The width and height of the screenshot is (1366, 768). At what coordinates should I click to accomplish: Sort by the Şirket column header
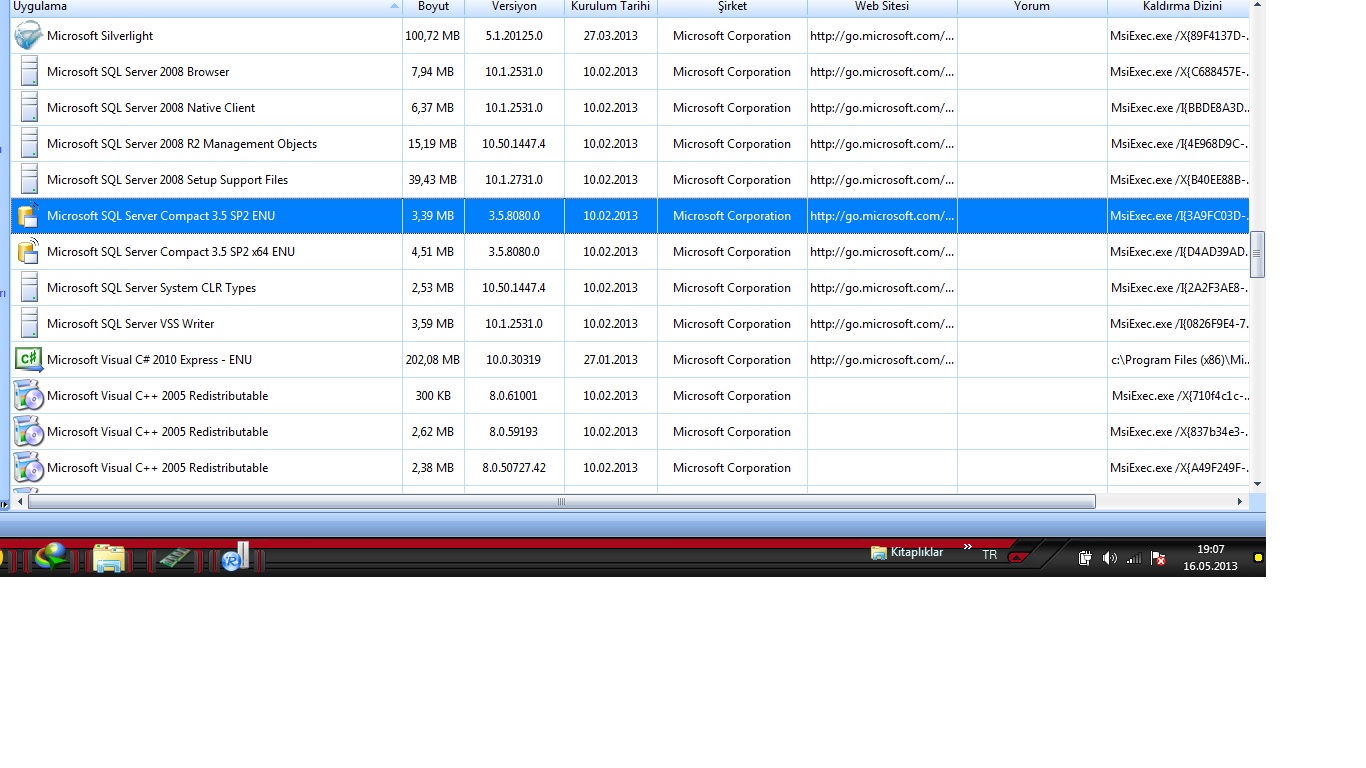point(732,6)
